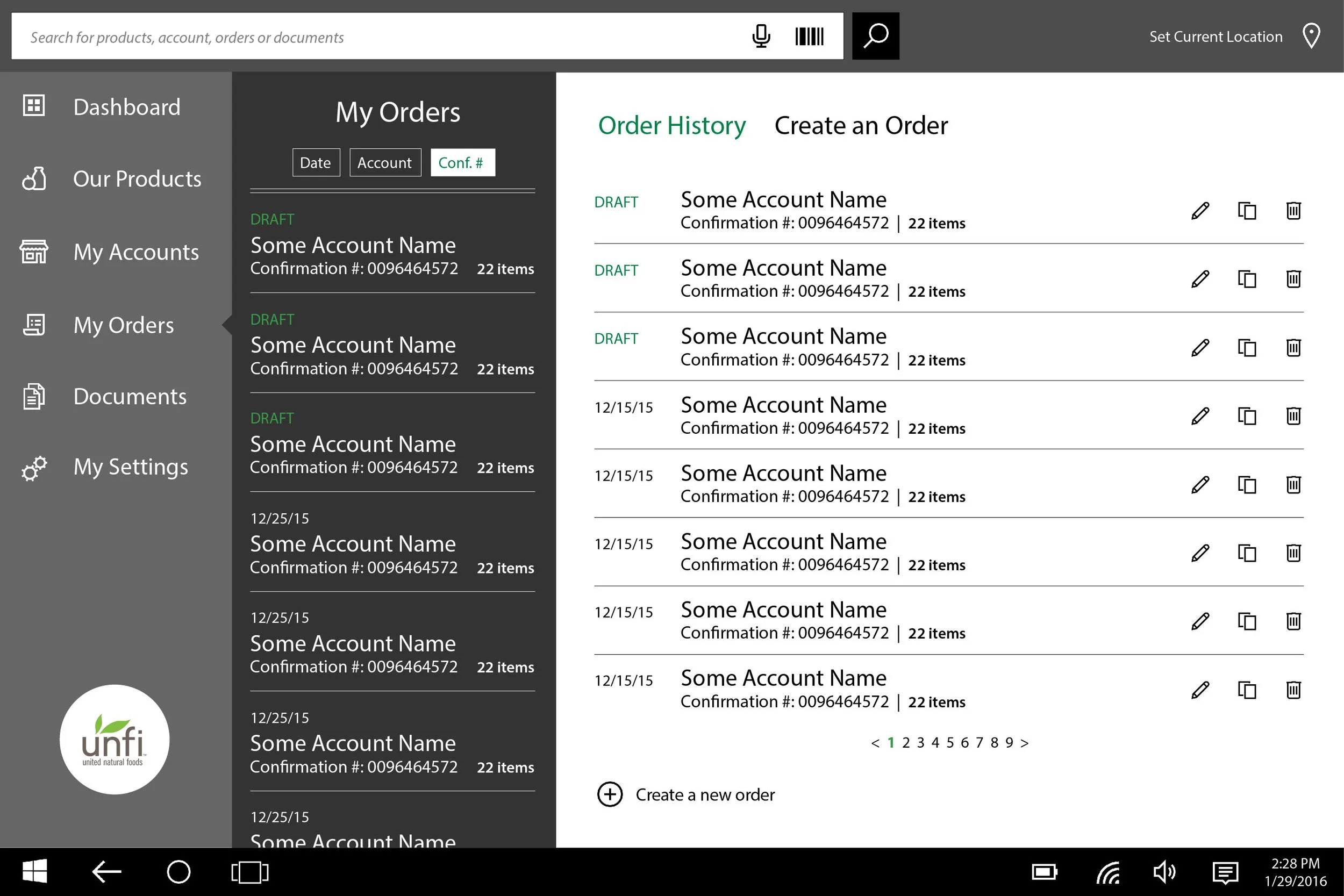Open the Dashboard from the sidebar

(33, 106)
